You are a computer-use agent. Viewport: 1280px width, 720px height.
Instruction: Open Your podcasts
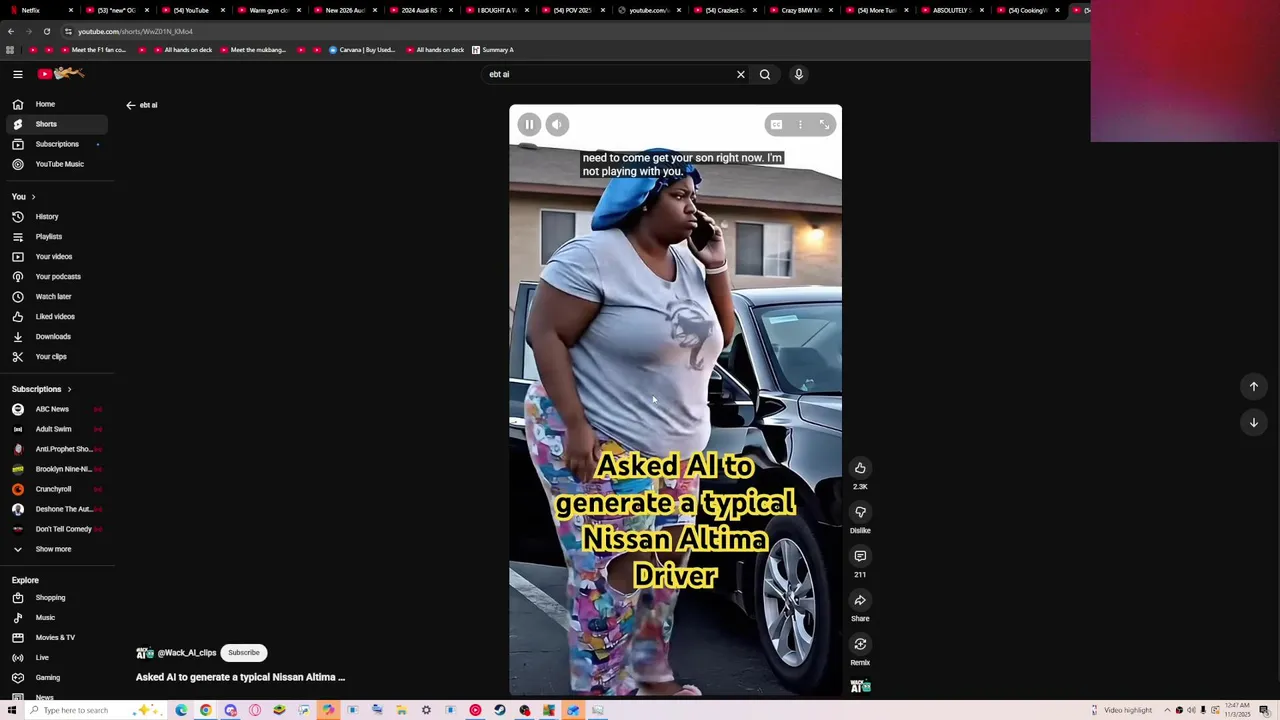[x=57, y=276]
